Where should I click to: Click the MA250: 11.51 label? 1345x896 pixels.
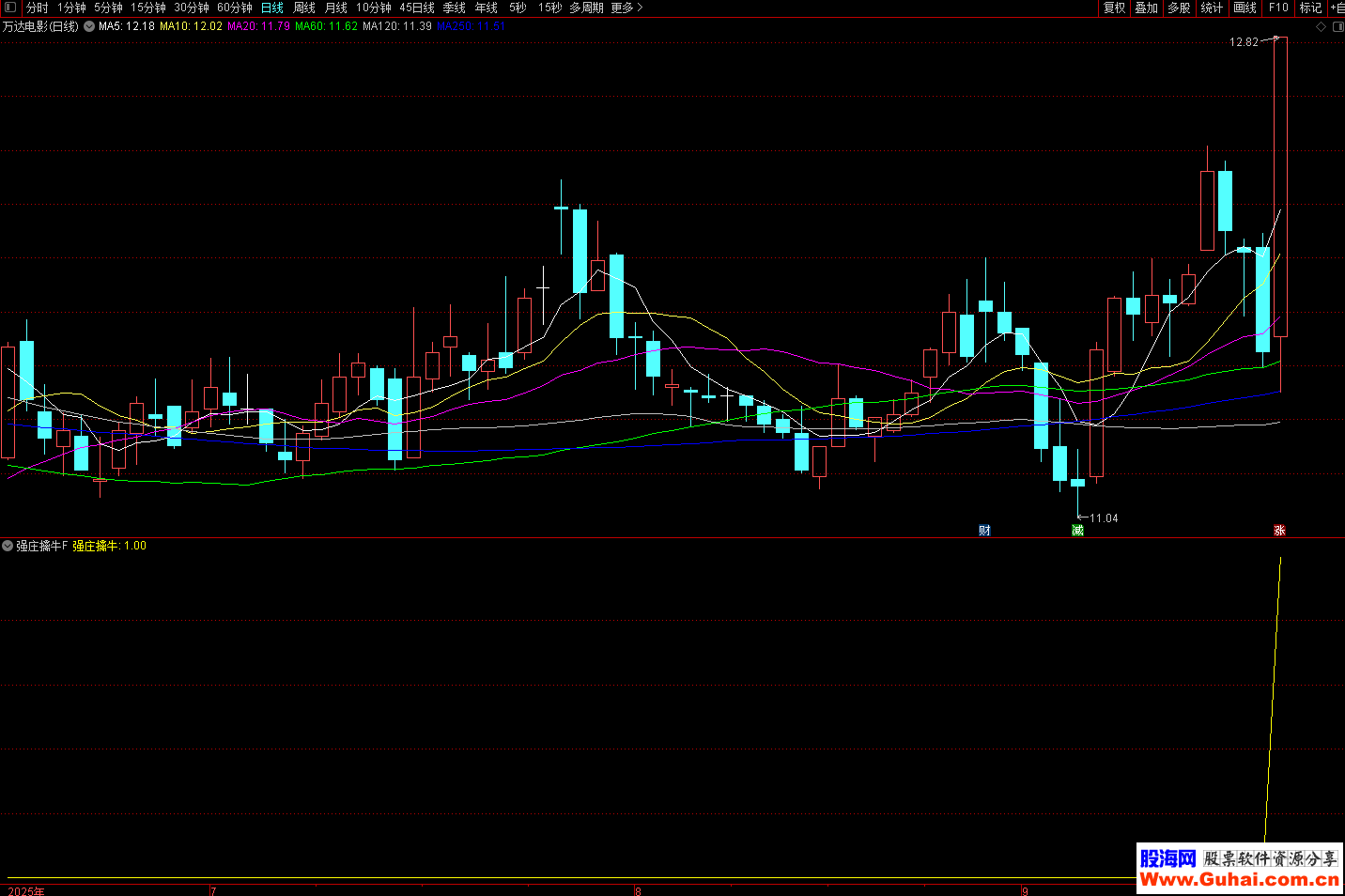471,26
